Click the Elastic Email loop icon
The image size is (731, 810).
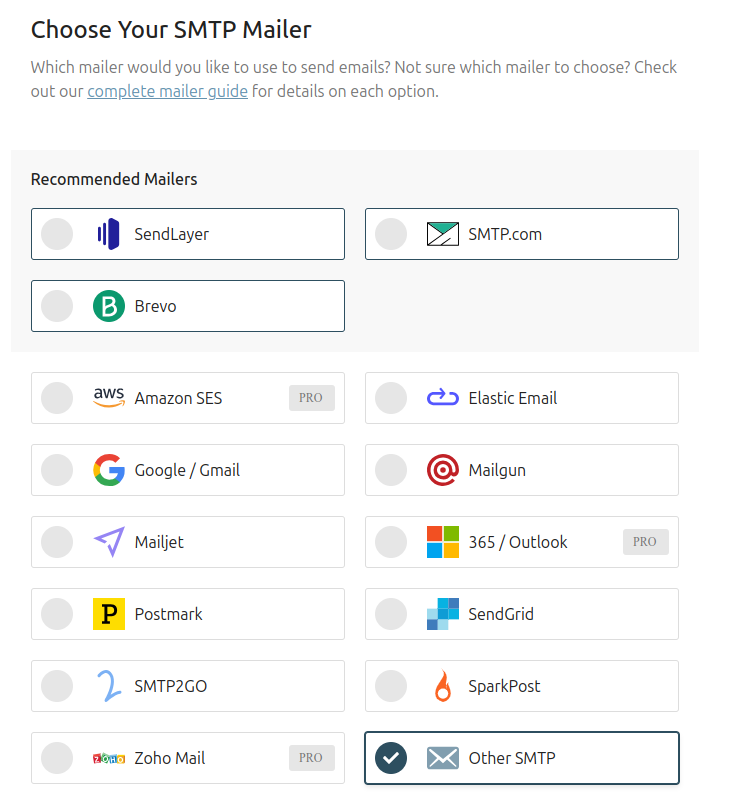(443, 398)
